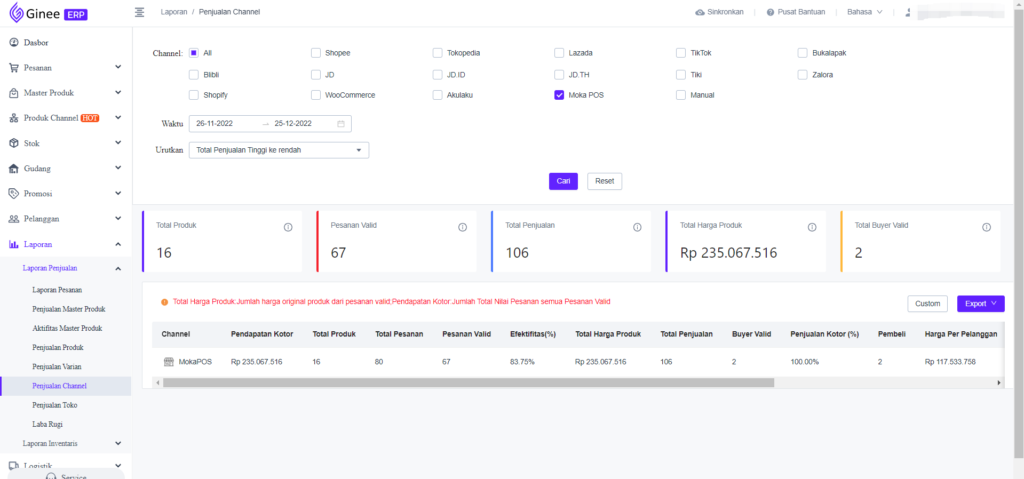Viewport: 1024px width, 479px height.
Task: Click the table horizontal scrollbar thumb
Action: coord(468,383)
